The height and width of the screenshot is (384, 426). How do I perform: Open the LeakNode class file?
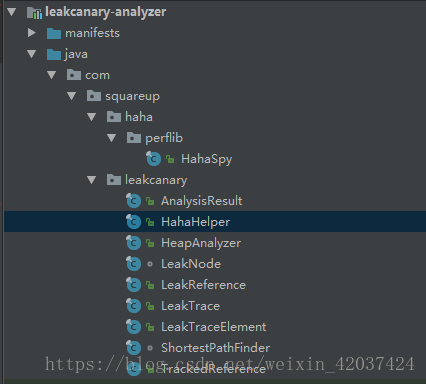(191, 264)
